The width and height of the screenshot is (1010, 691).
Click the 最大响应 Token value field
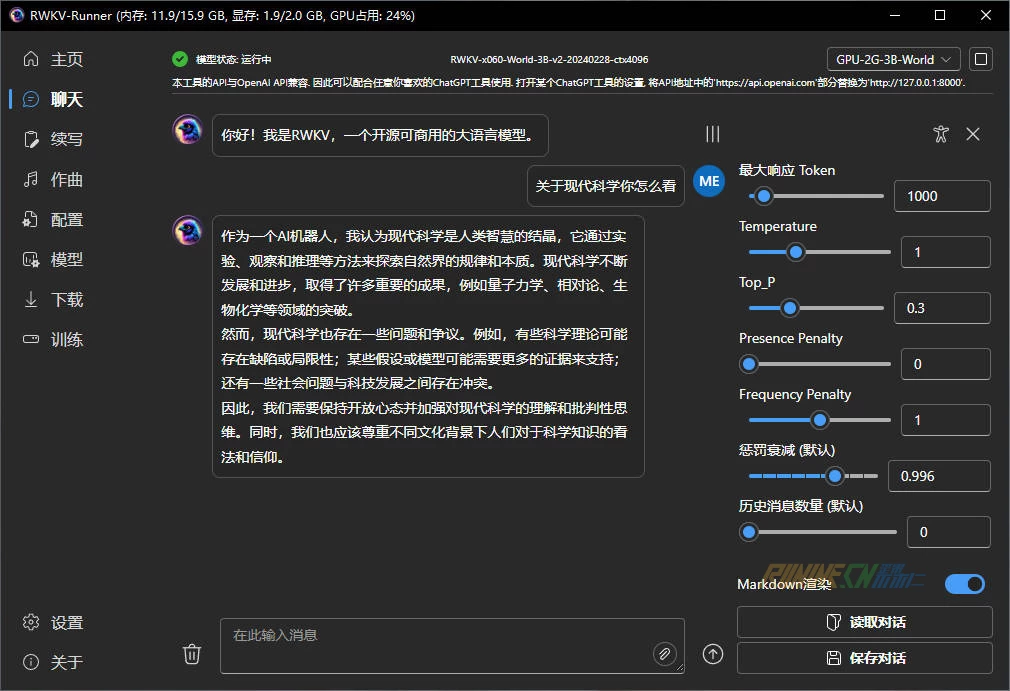(941, 196)
